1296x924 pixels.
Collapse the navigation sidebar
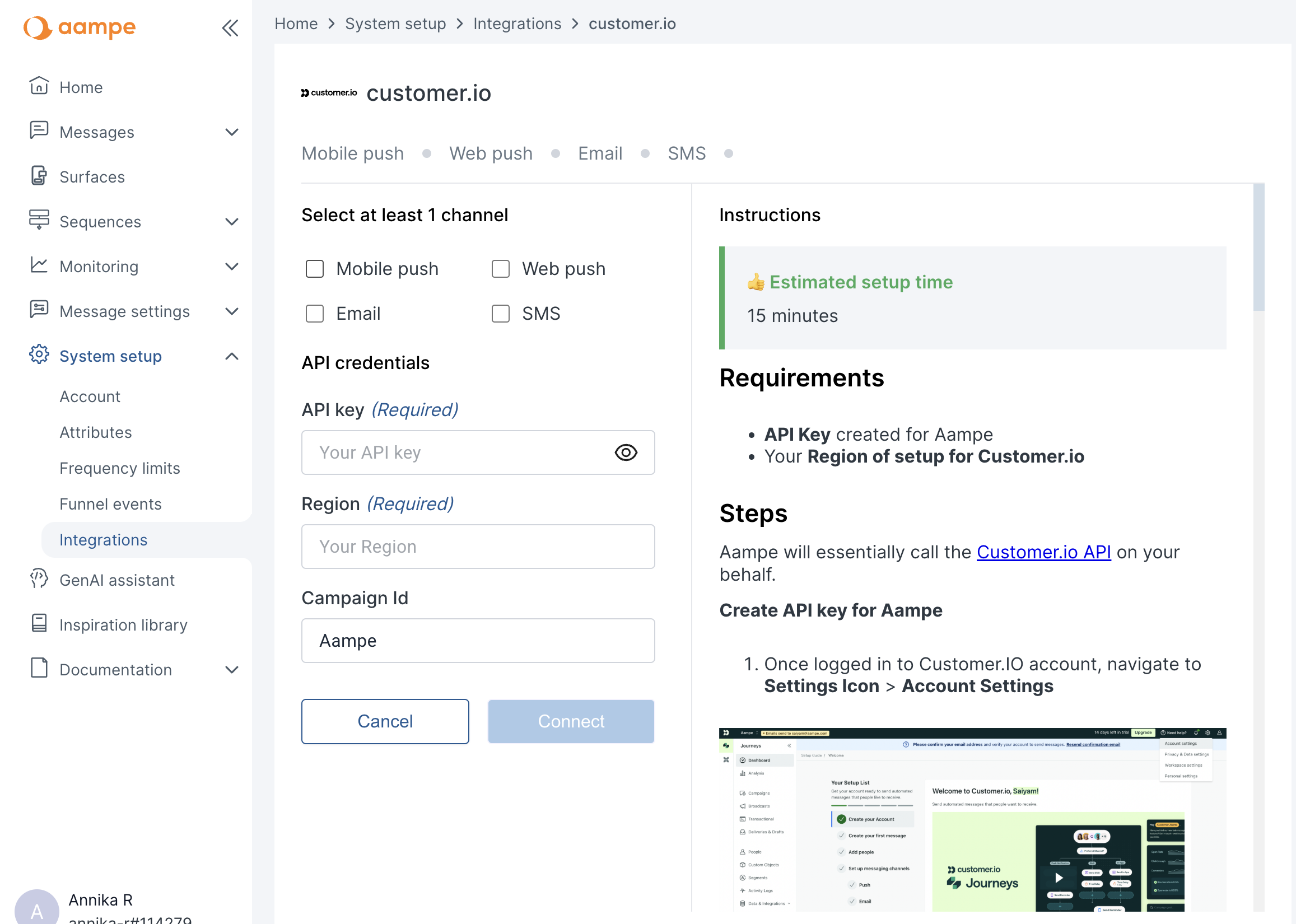tap(230, 27)
